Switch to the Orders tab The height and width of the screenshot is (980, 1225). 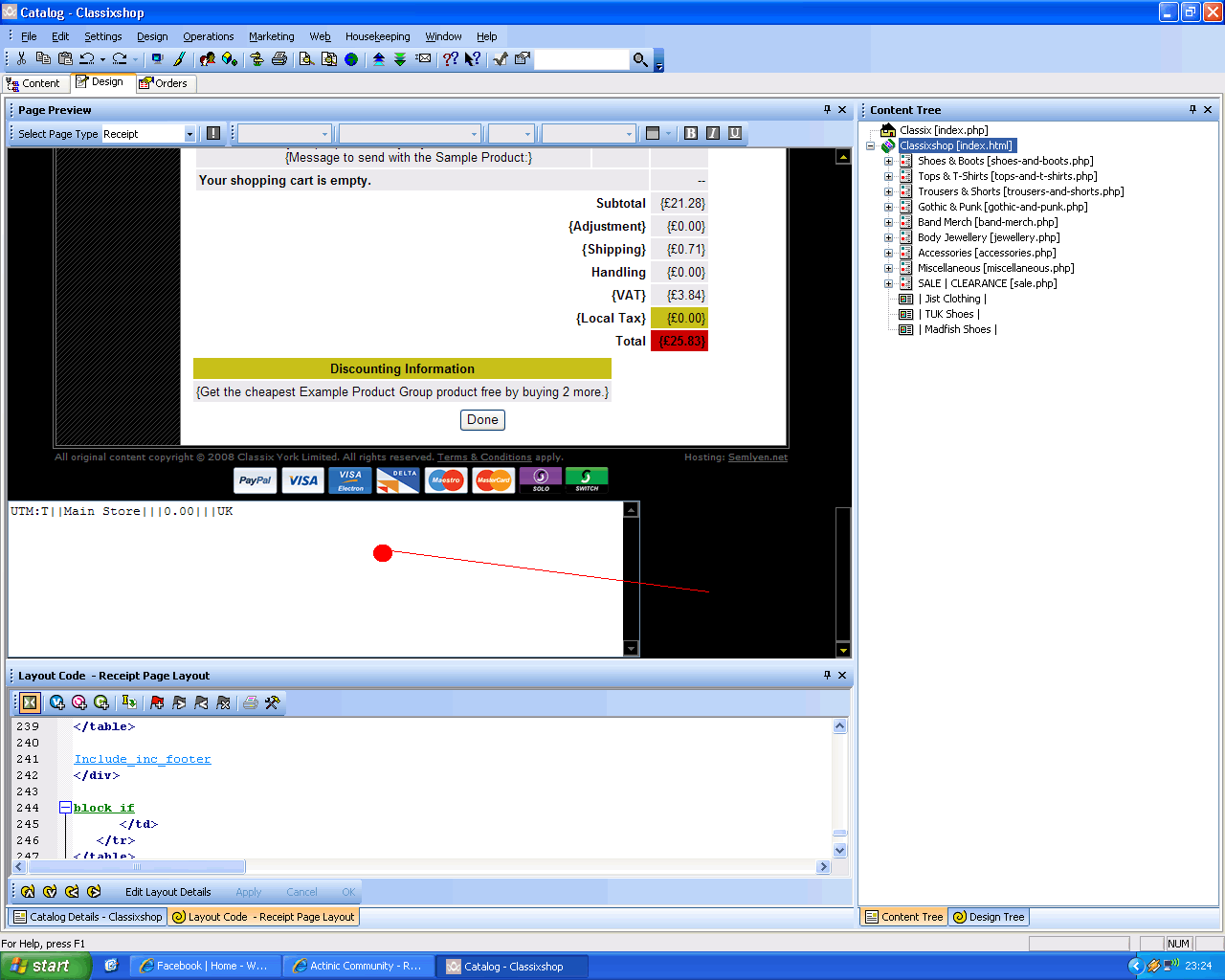pyautogui.click(x=165, y=83)
